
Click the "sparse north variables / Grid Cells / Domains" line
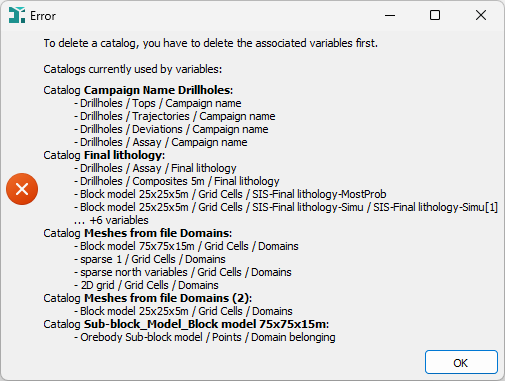coord(183,272)
